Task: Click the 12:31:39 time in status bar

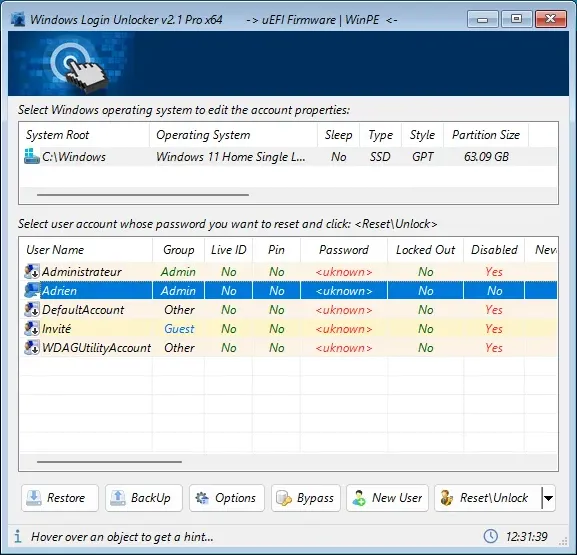Action: [527, 537]
